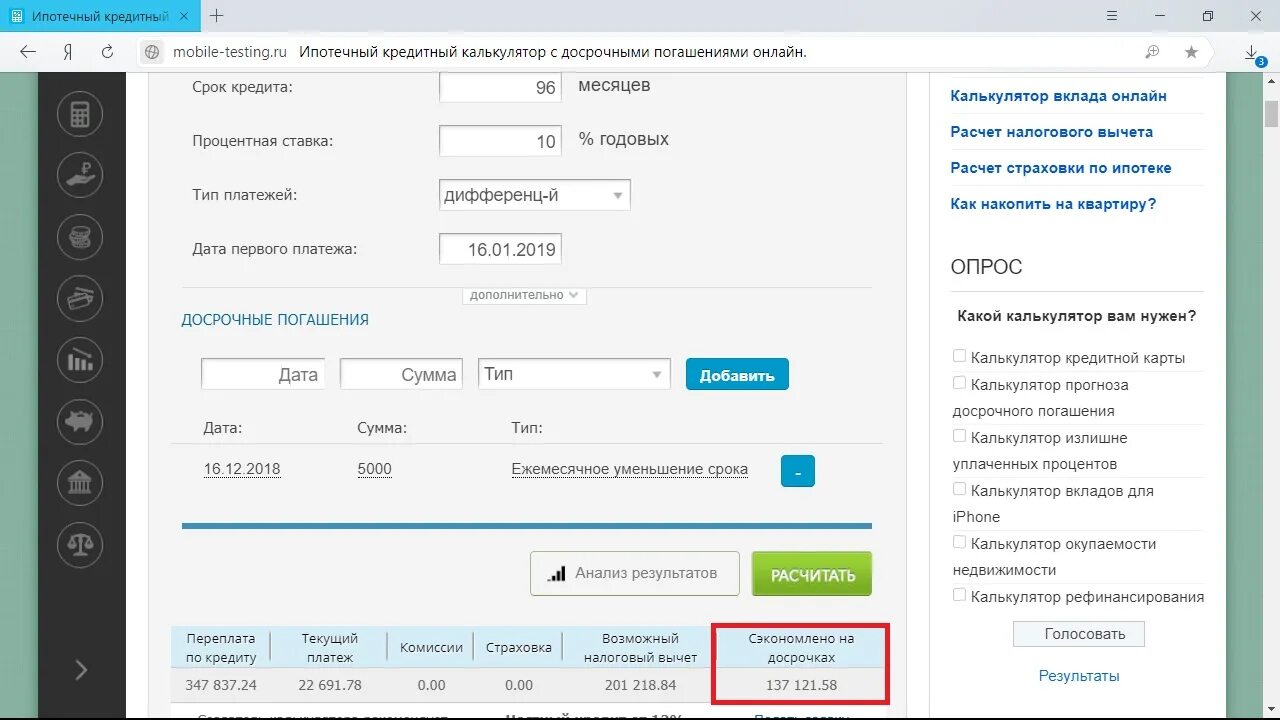Click the 'Возможный налоговый вычет' header
1280x720 pixels.
tap(641, 648)
